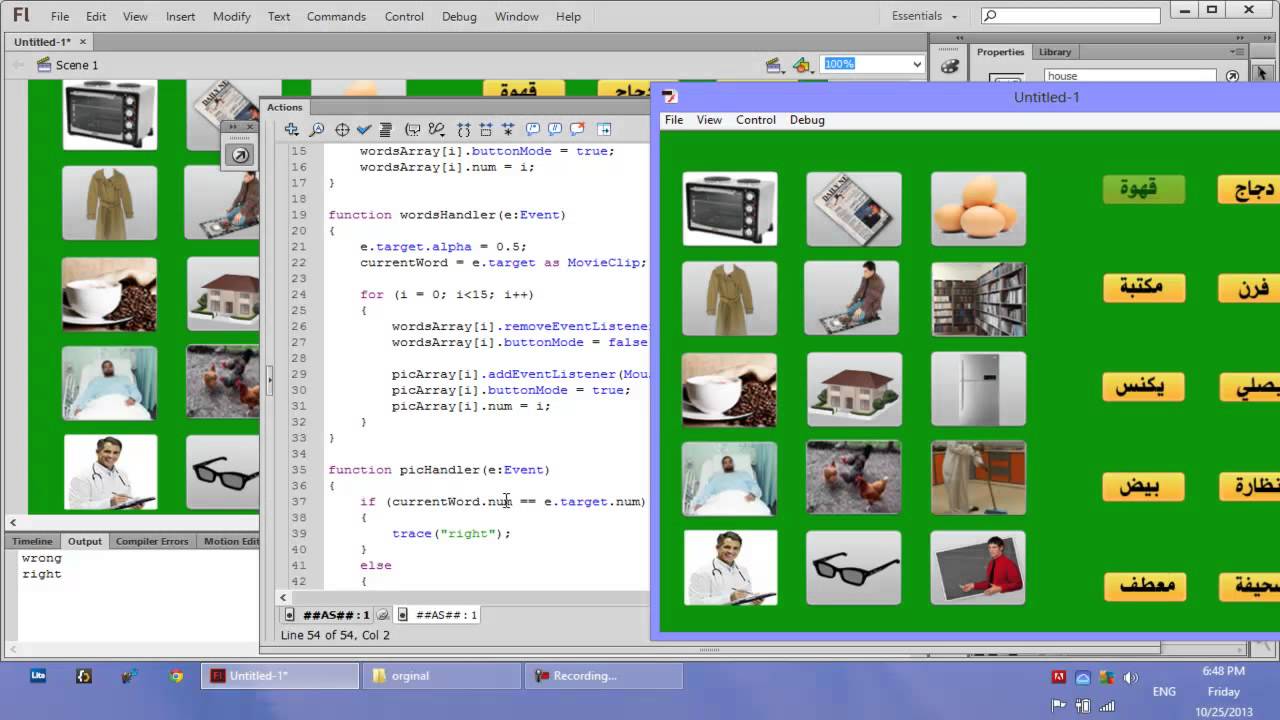This screenshot has width=1280, height=720.
Task: Click the back arrow left of Scene 1
Action: (18, 65)
